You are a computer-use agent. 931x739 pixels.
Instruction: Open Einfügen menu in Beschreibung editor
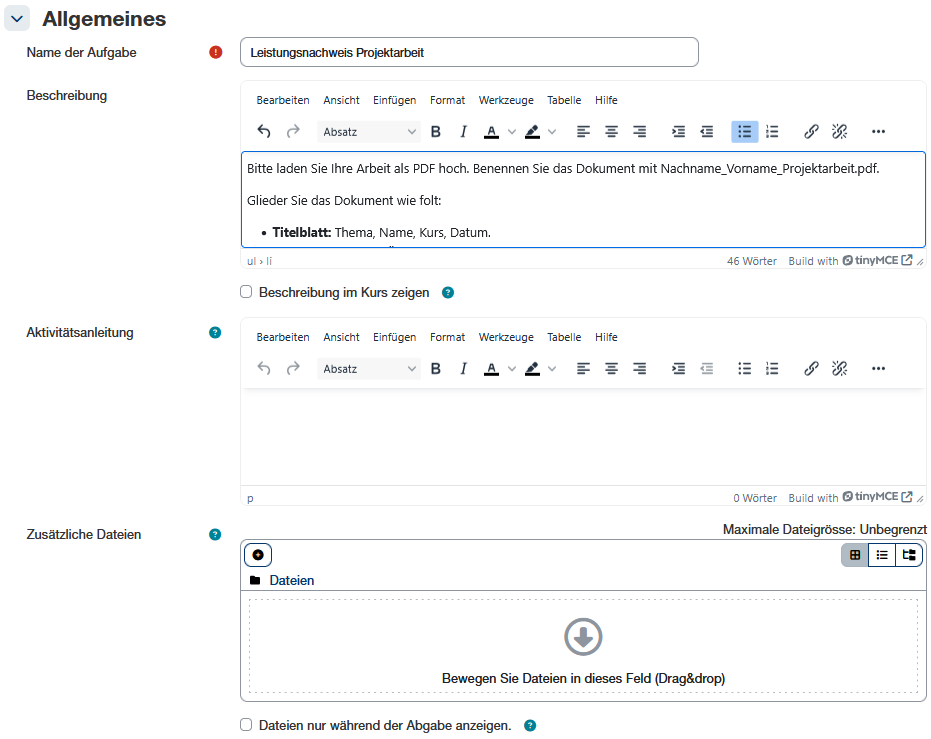(394, 100)
